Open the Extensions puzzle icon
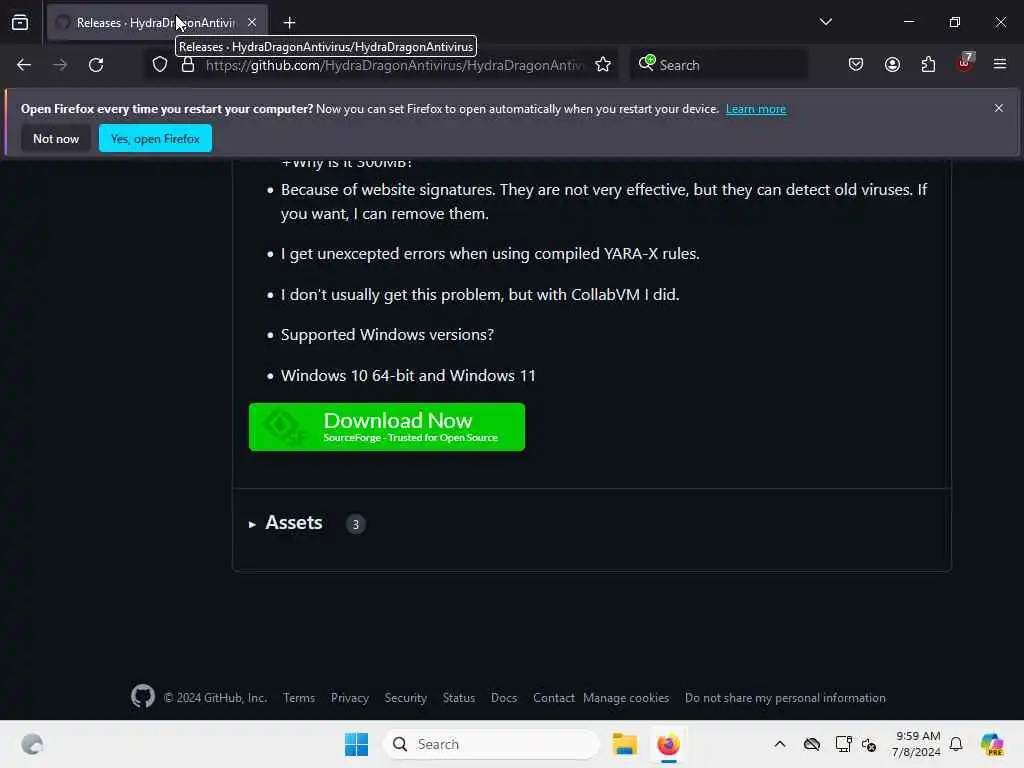 pos(928,64)
